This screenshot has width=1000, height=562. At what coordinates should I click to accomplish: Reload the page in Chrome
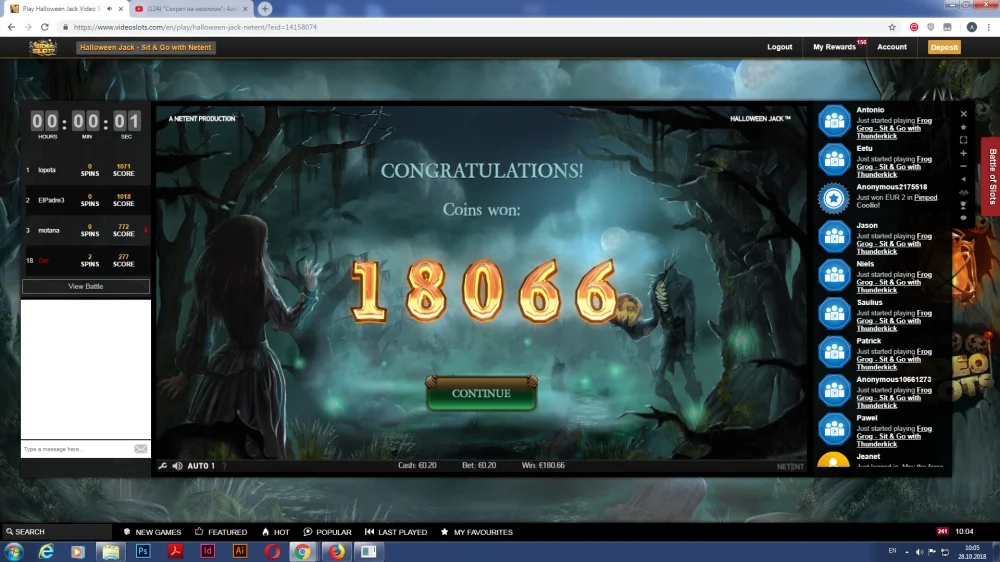click(x=45, y=27)
